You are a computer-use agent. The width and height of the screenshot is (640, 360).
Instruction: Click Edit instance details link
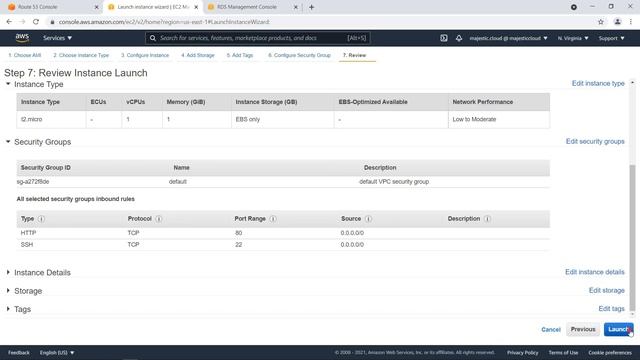pos(595,272)
